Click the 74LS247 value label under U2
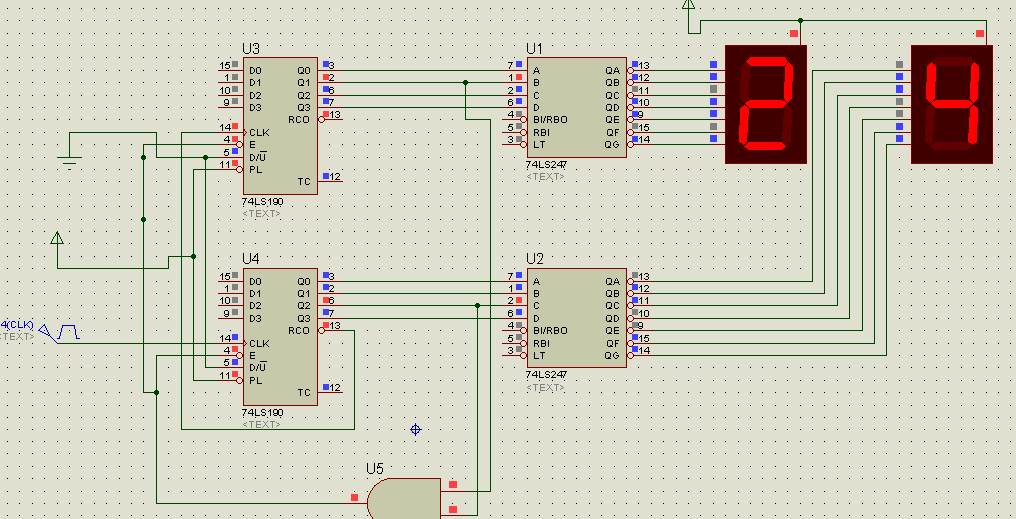The image size is (1016, 519). 546,376
